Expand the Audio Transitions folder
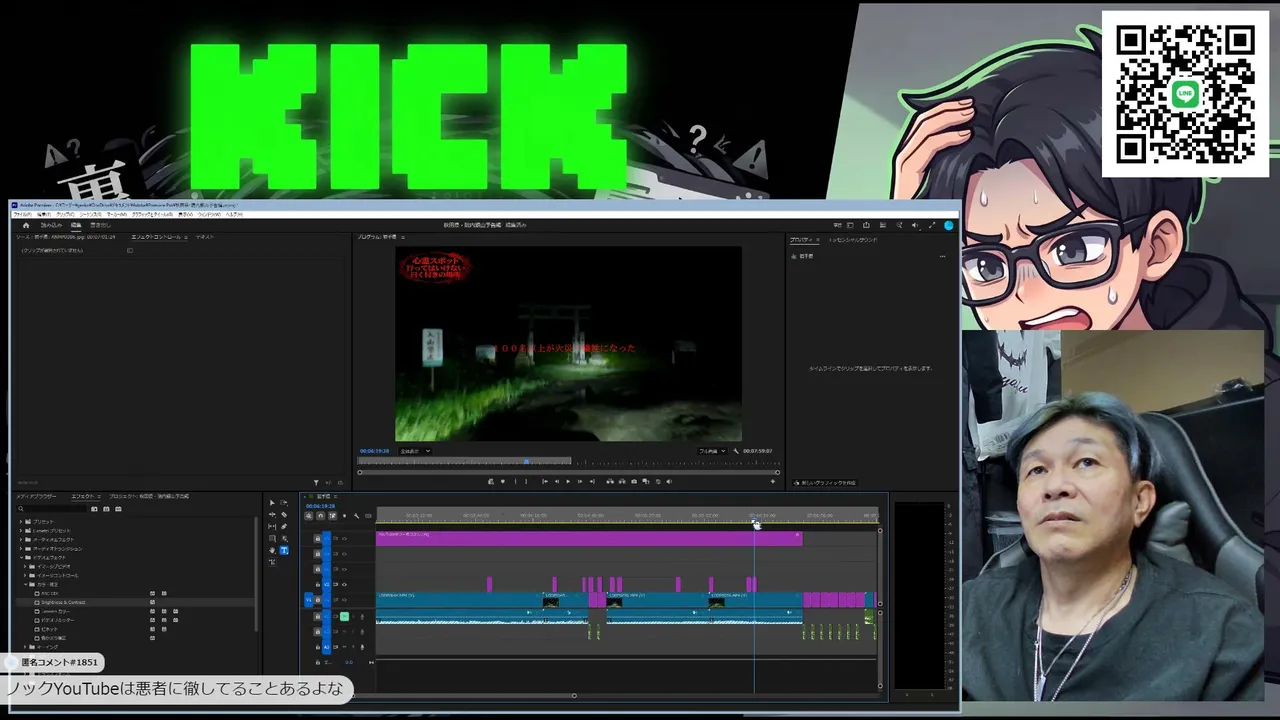The width and height of the screenshot is (1280, 720). 21,549
